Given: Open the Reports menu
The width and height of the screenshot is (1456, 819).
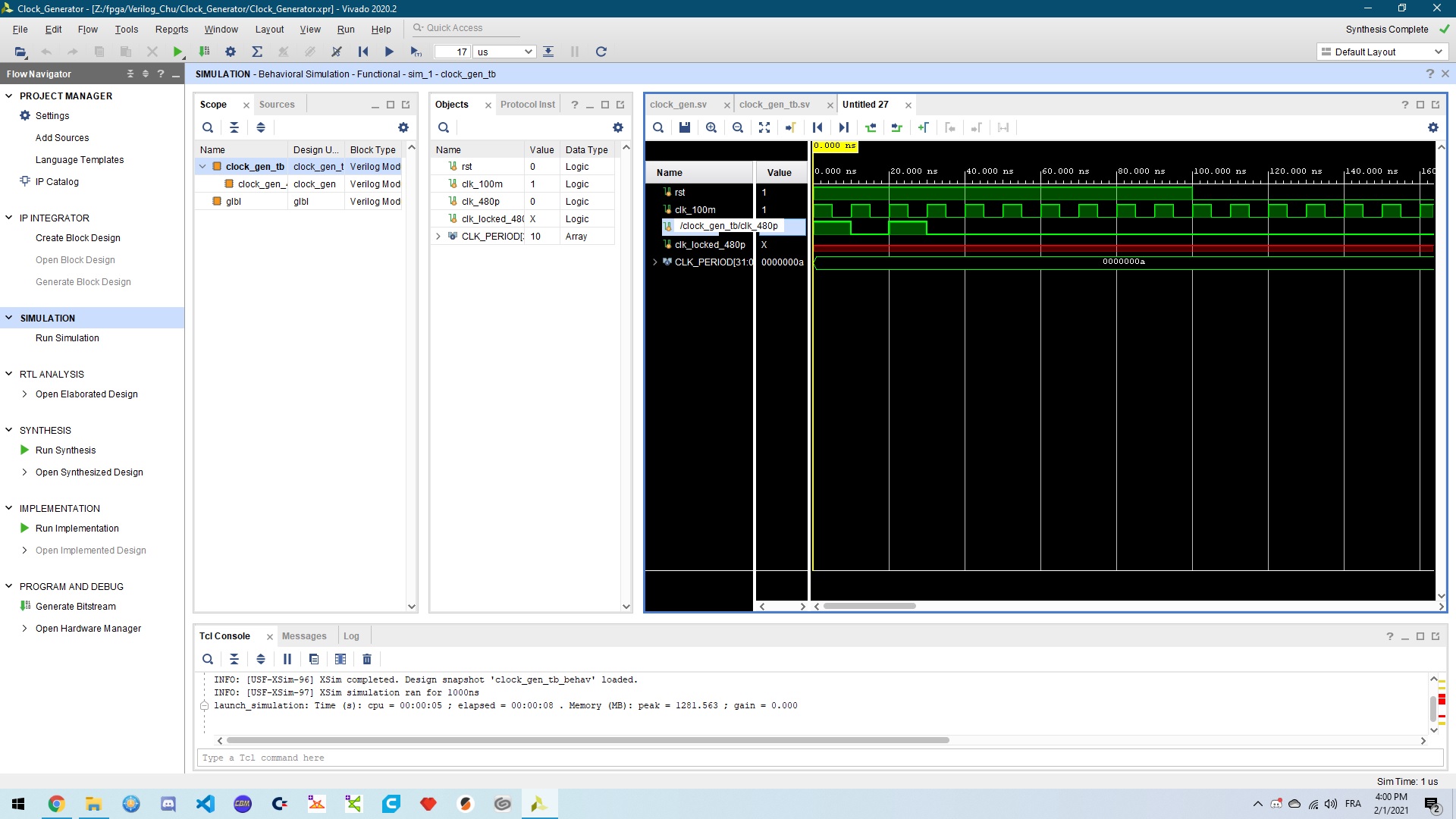Looking at the screenshot, I should (x=171, y=29).
